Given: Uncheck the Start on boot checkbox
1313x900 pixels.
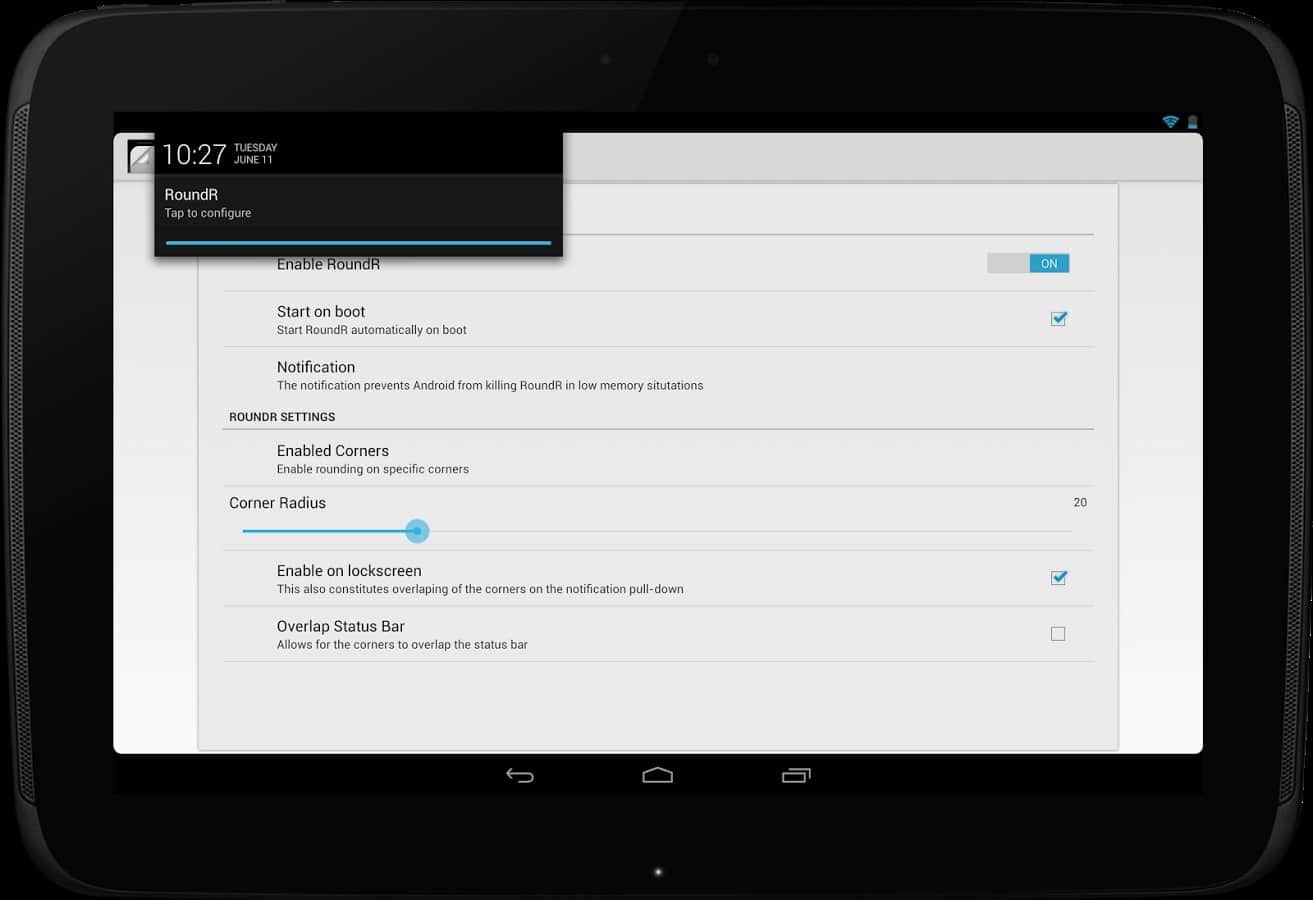Looking at the screenshot, I should (x=1058, y=319).
